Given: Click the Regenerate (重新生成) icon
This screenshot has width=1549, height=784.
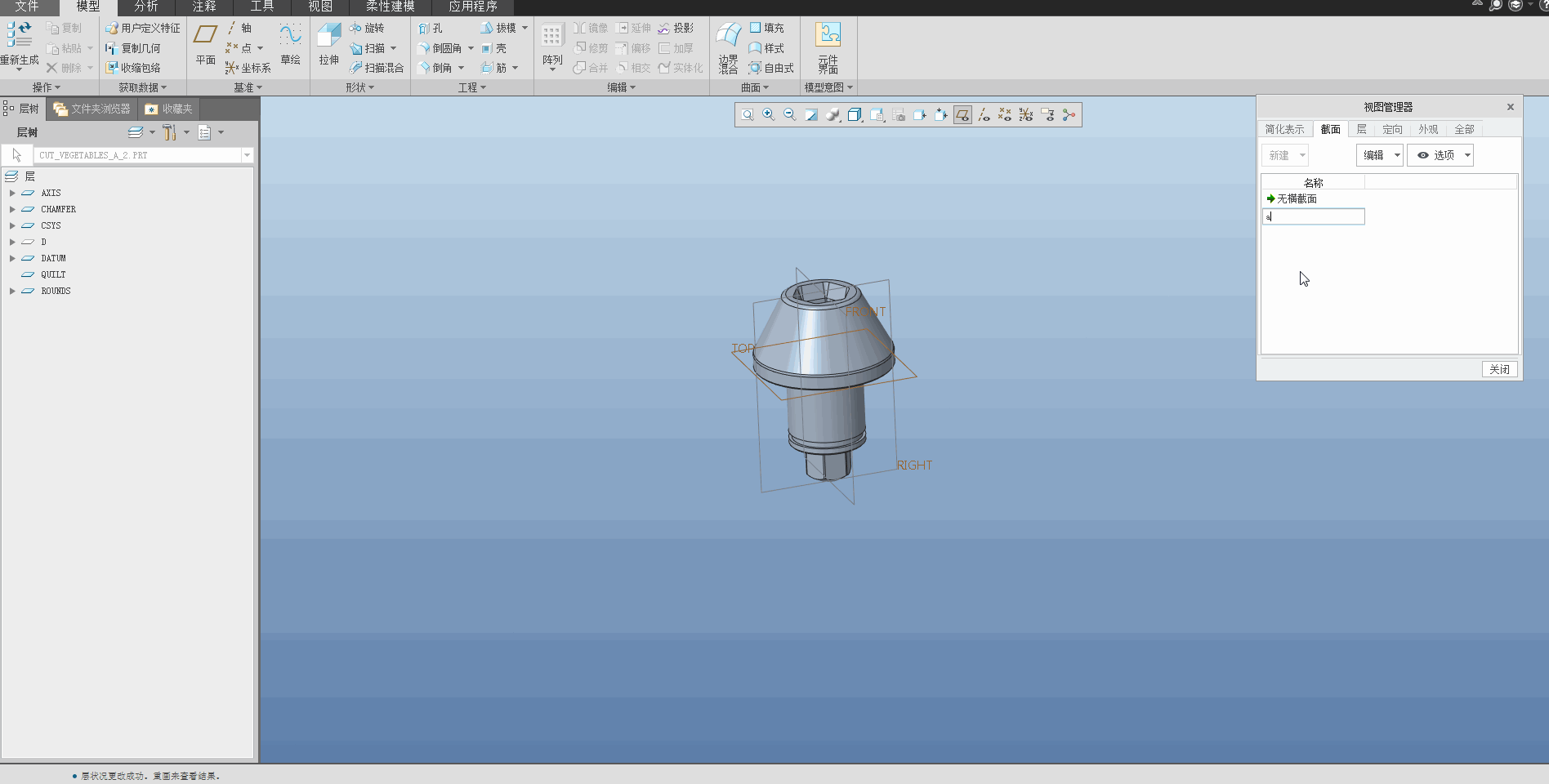Looking at the screenshot, I should click(19, 35).
